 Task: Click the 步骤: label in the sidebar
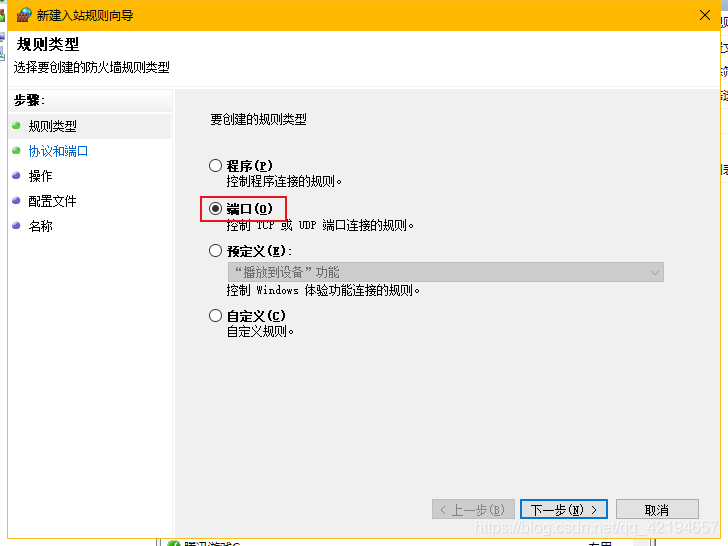[29, 100]
